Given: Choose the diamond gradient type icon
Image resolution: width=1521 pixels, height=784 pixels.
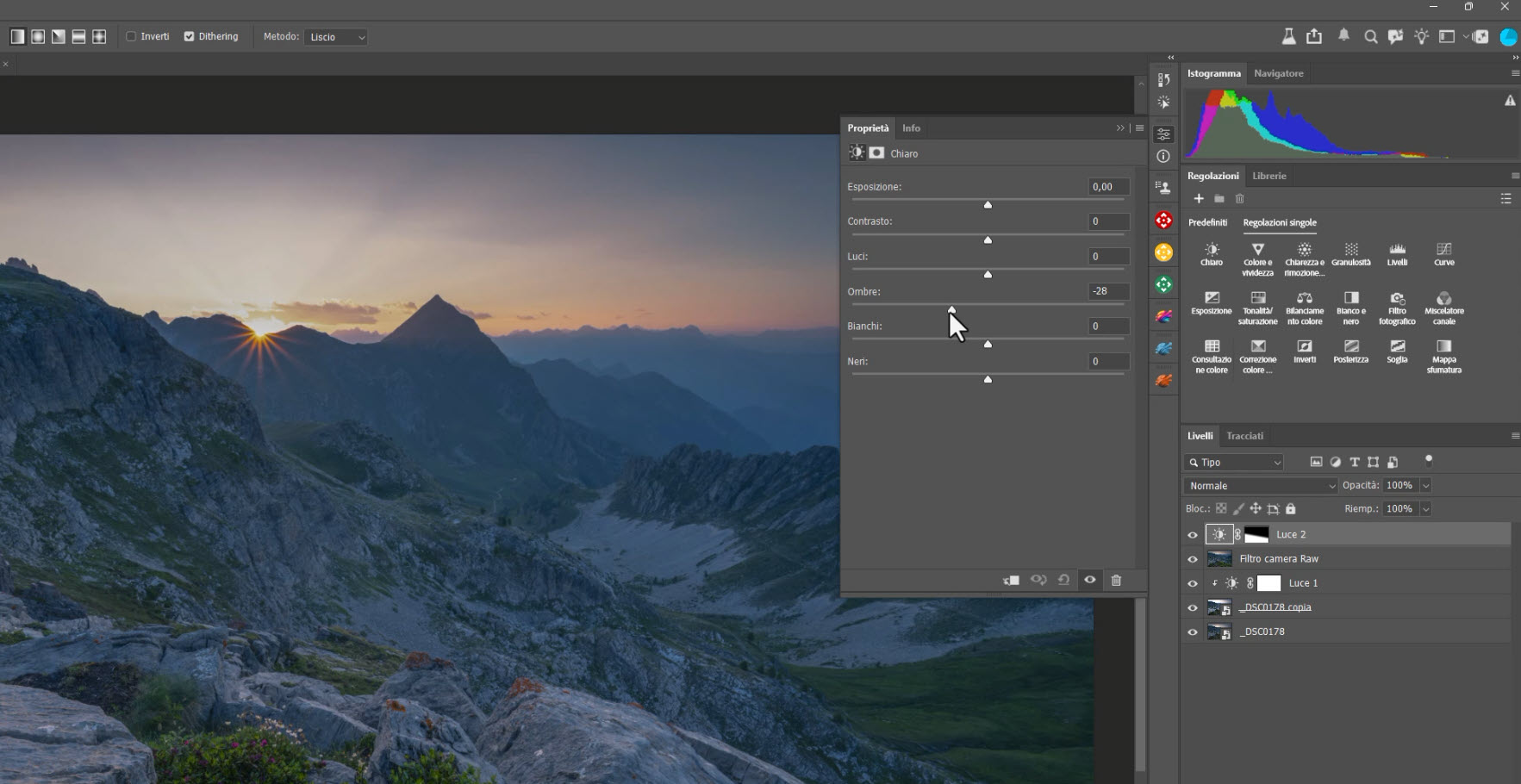Looking at the screenshot, I should pyautogui.click(x=99, y=37).
